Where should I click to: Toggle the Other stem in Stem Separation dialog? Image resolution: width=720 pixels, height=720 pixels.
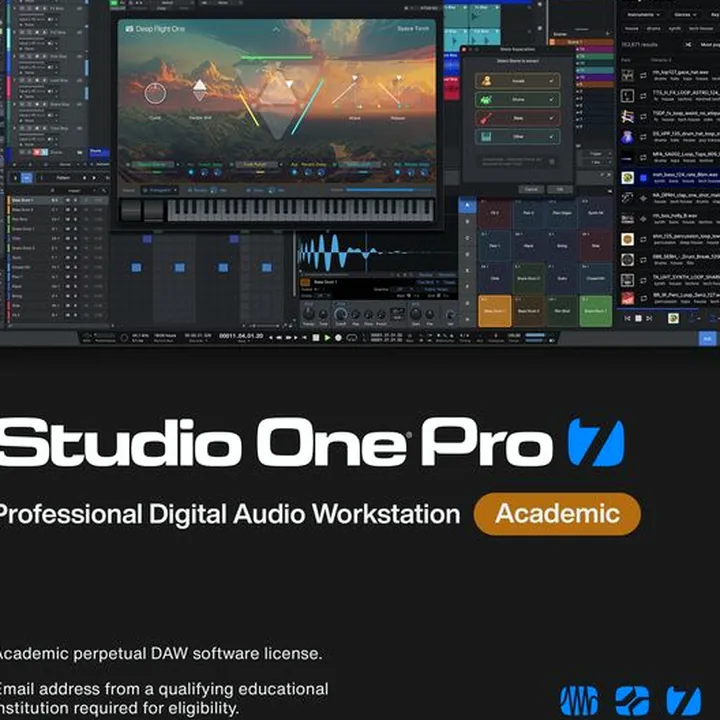pyautogui.click(x=518, y=136)
